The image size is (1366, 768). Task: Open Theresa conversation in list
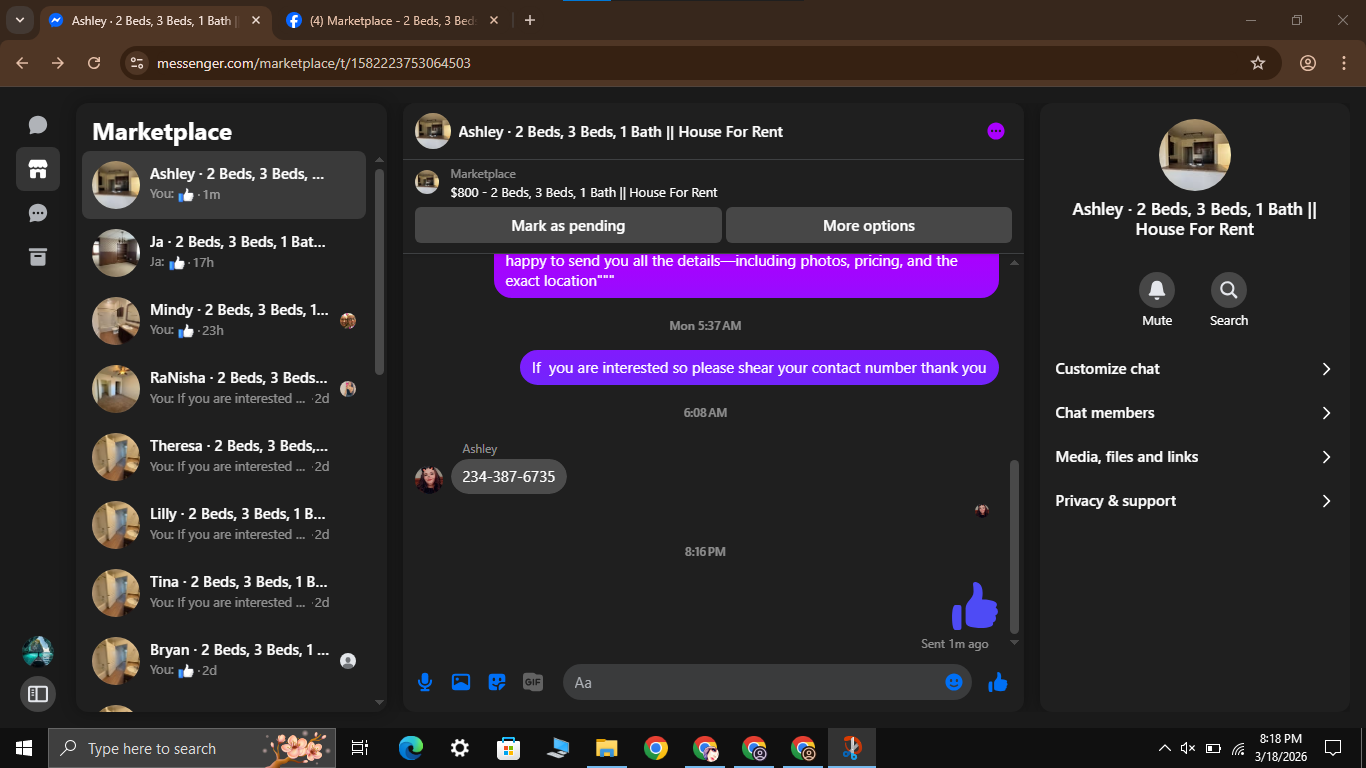coord(224,456)
